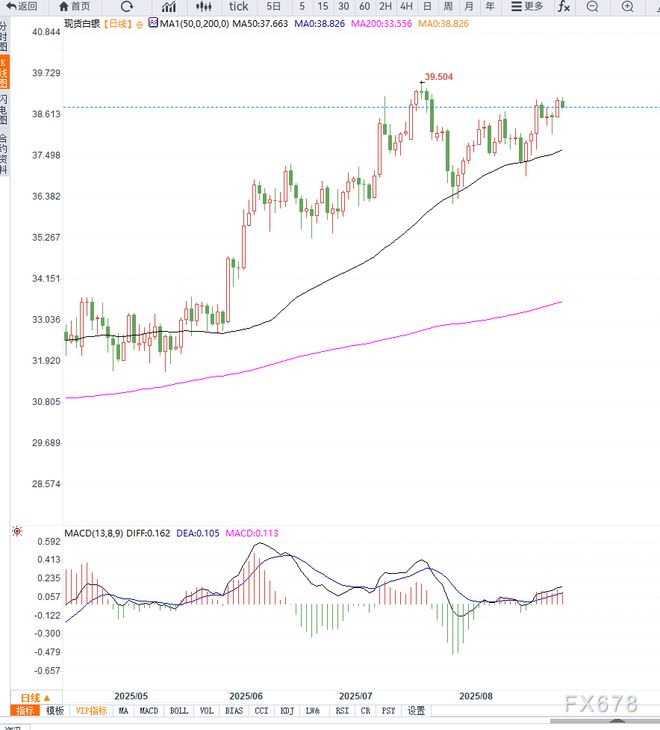
Task: Open 合约资料 side tab
Action: click(x=4, y=154)
